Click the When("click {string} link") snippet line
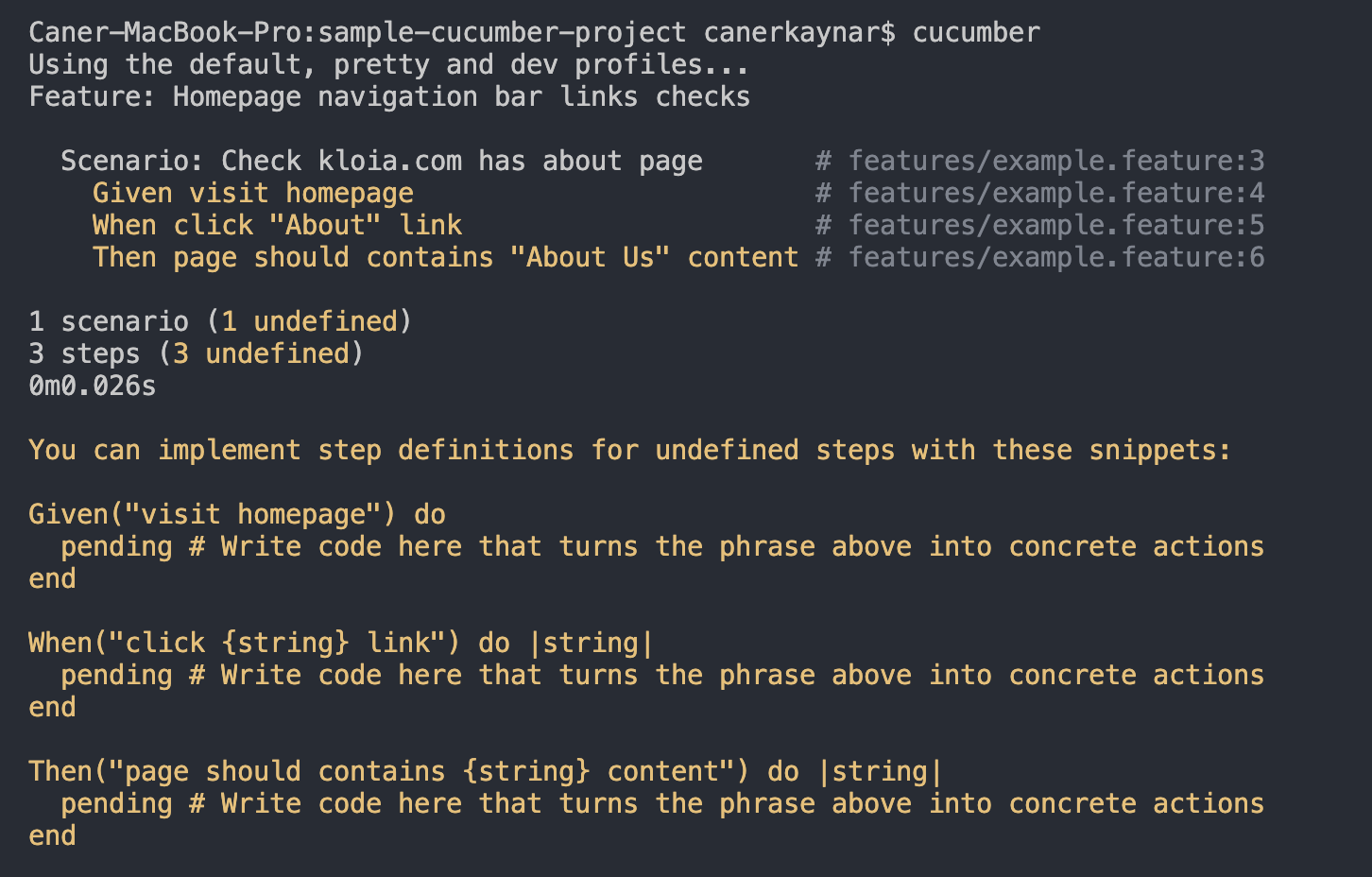 click(x=340, y=644)
